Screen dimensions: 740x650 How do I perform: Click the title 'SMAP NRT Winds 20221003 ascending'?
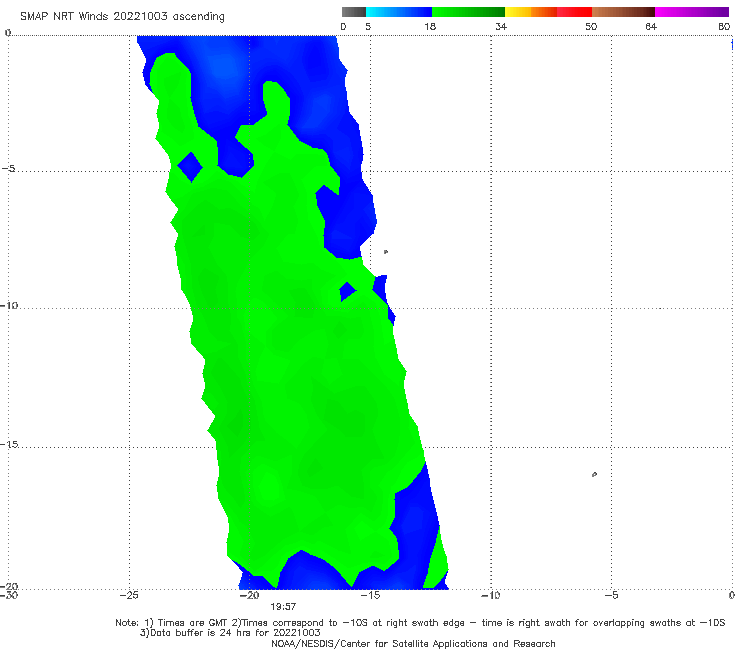point(122,16)
